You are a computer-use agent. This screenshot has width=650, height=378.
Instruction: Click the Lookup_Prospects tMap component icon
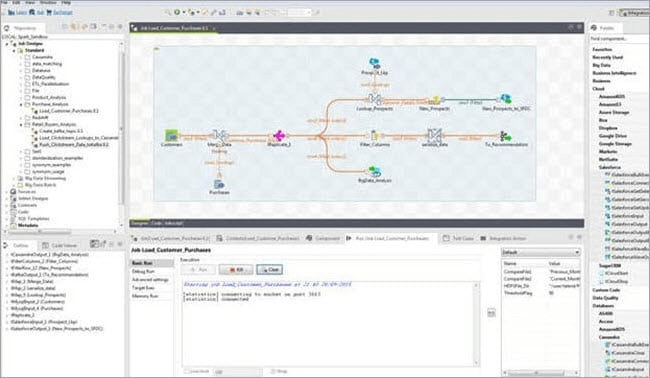tap(374, 100)
